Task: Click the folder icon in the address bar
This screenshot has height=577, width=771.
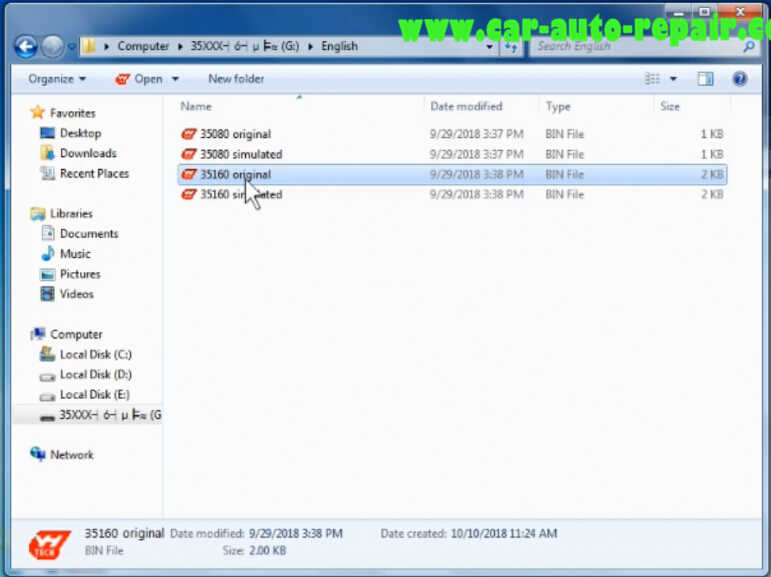Action: 89,46
